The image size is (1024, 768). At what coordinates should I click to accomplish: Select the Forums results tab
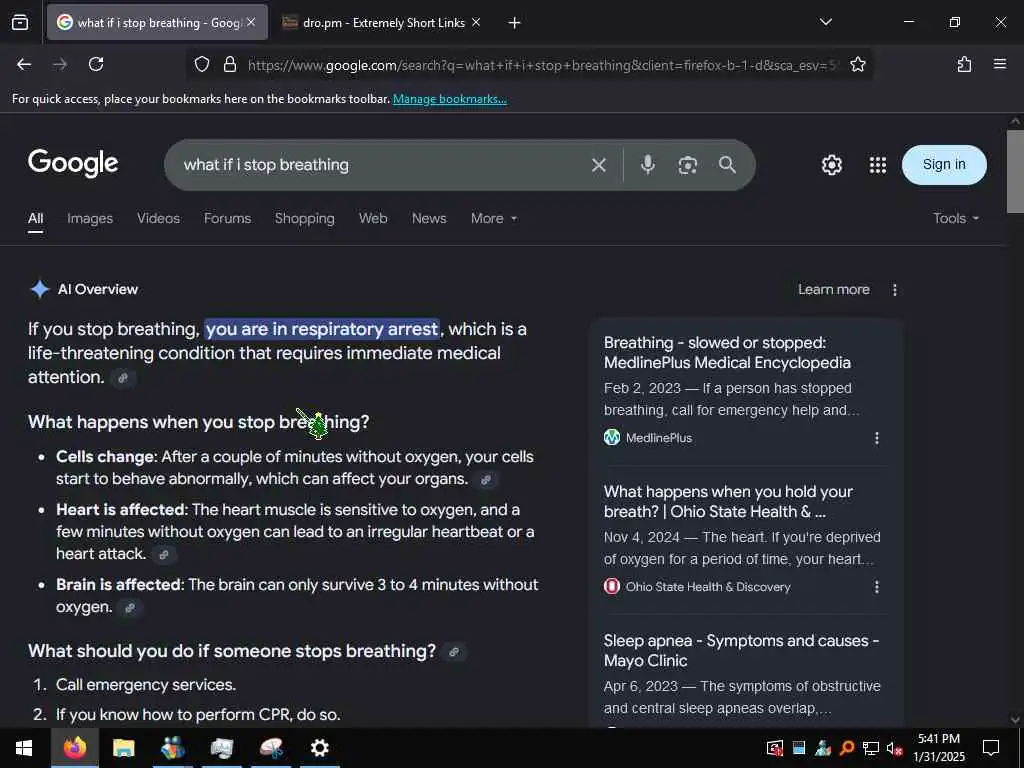tap(227, 218)
